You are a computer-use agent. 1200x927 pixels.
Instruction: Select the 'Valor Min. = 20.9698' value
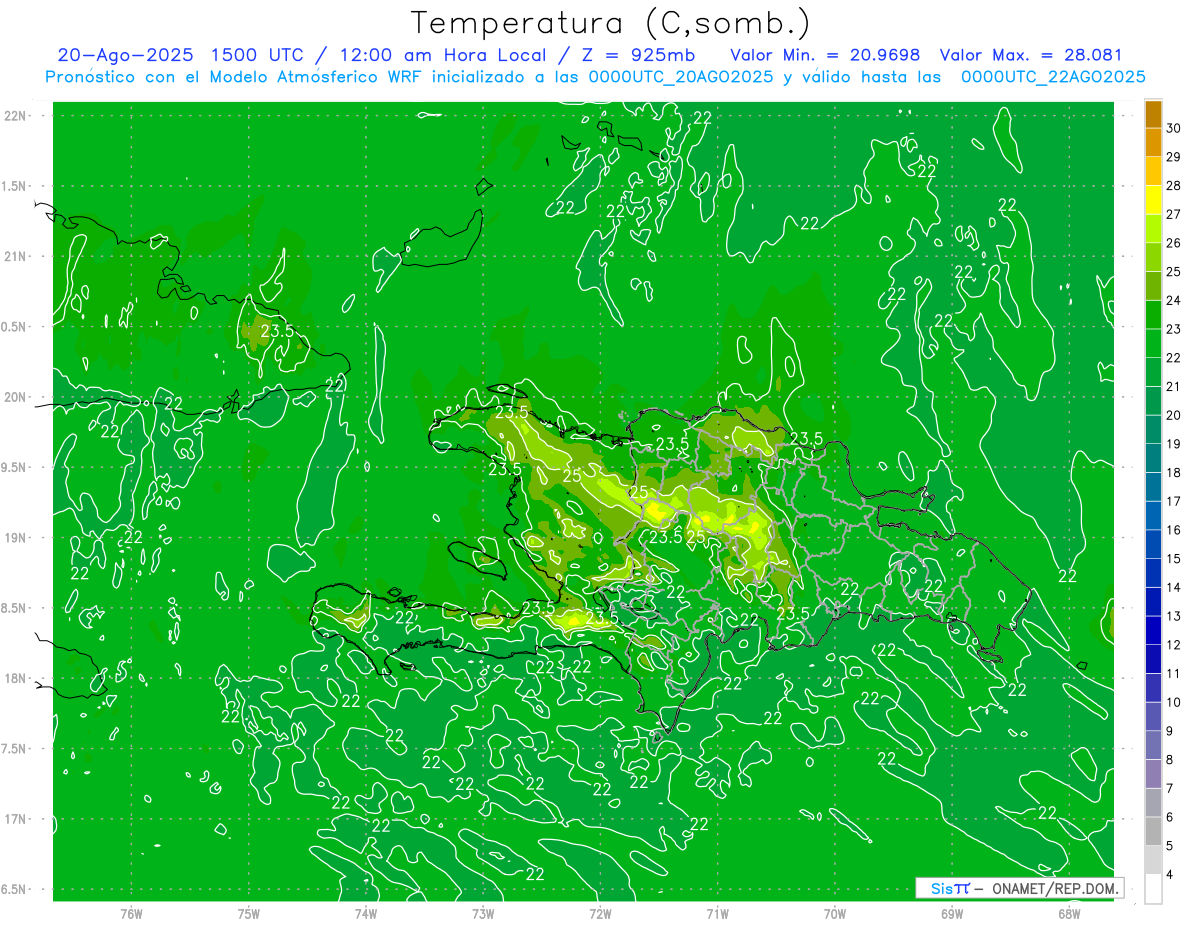825,55
